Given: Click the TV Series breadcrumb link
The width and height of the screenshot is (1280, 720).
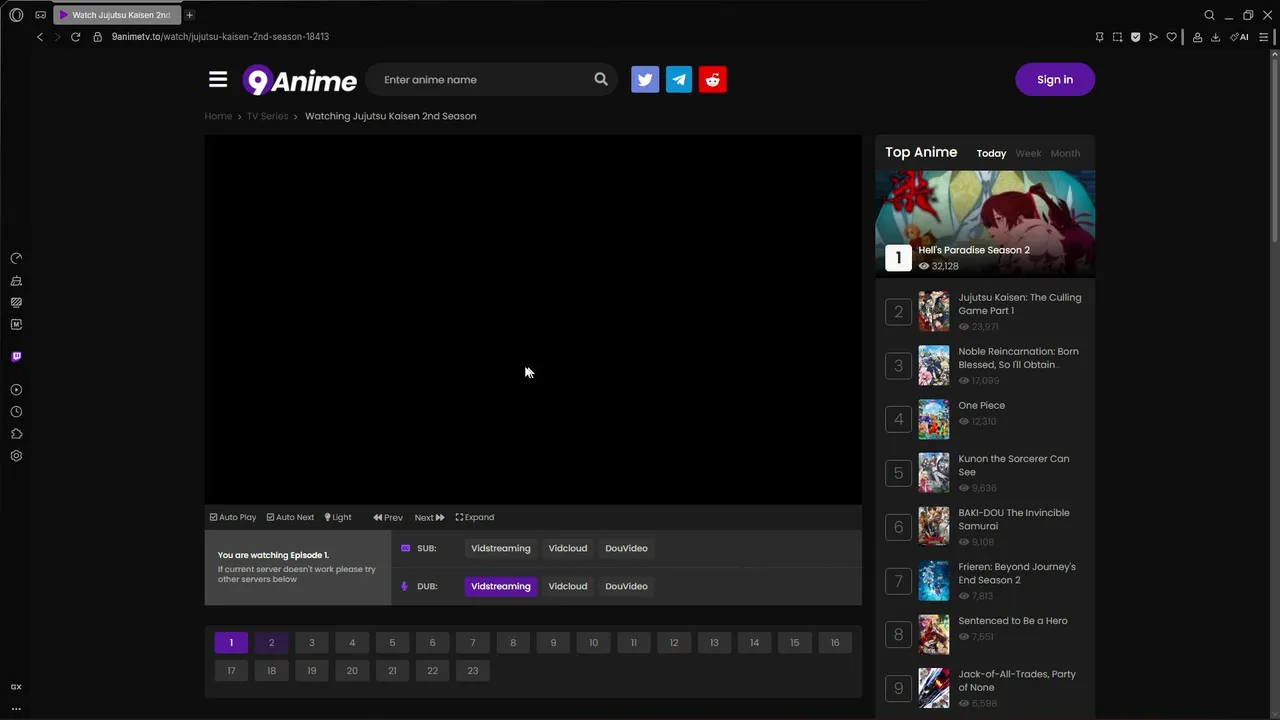Looking at the screenshot, I should [267, 116].
